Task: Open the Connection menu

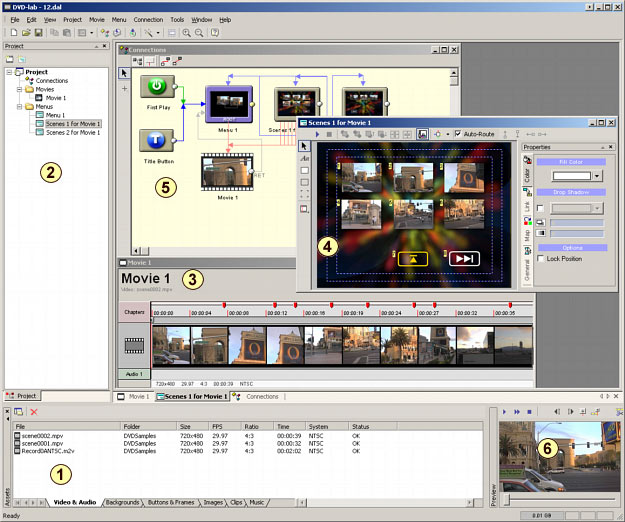Action: click(x=148, y=20)
